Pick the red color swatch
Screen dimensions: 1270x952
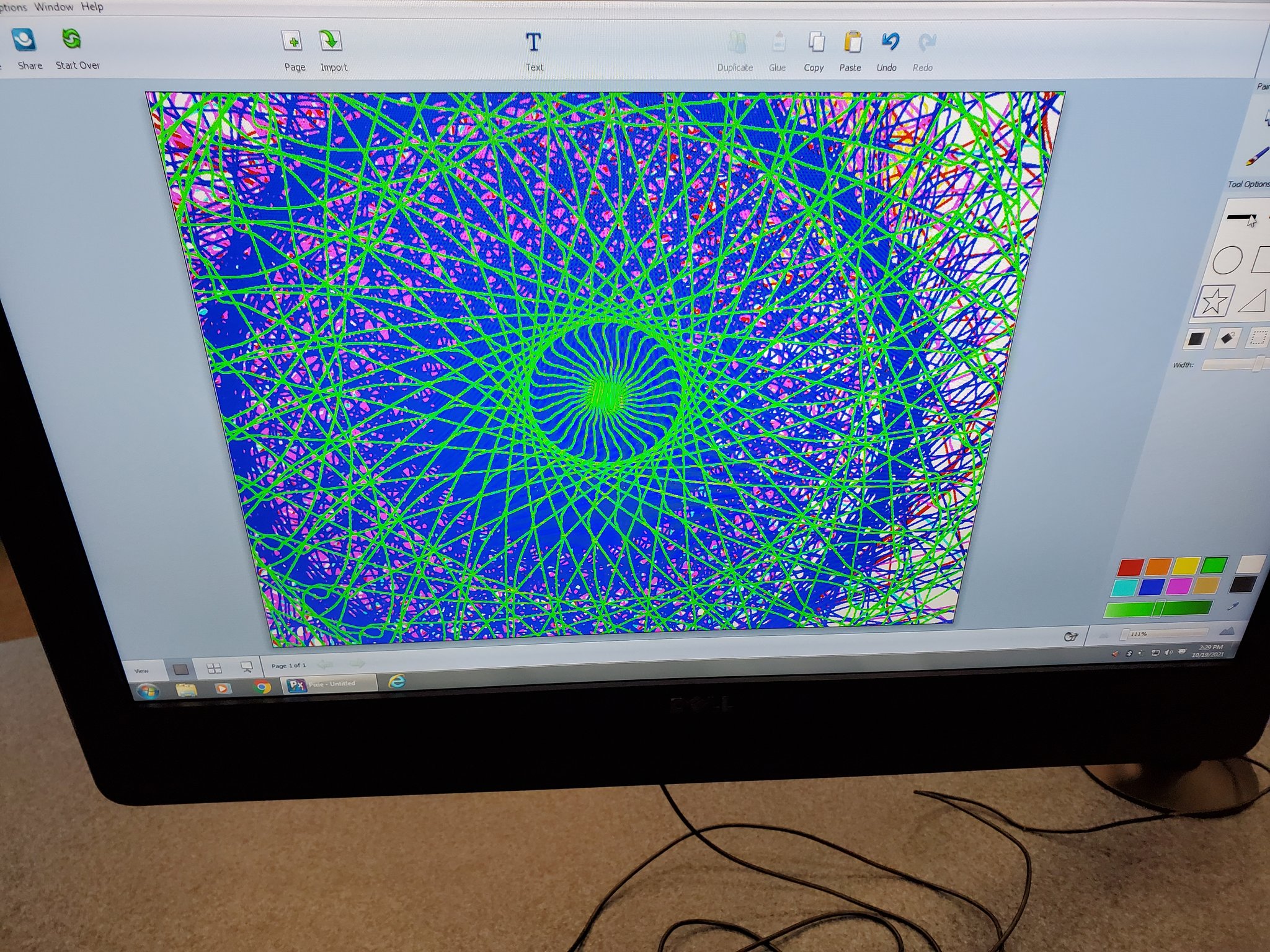click(1131, 567)
